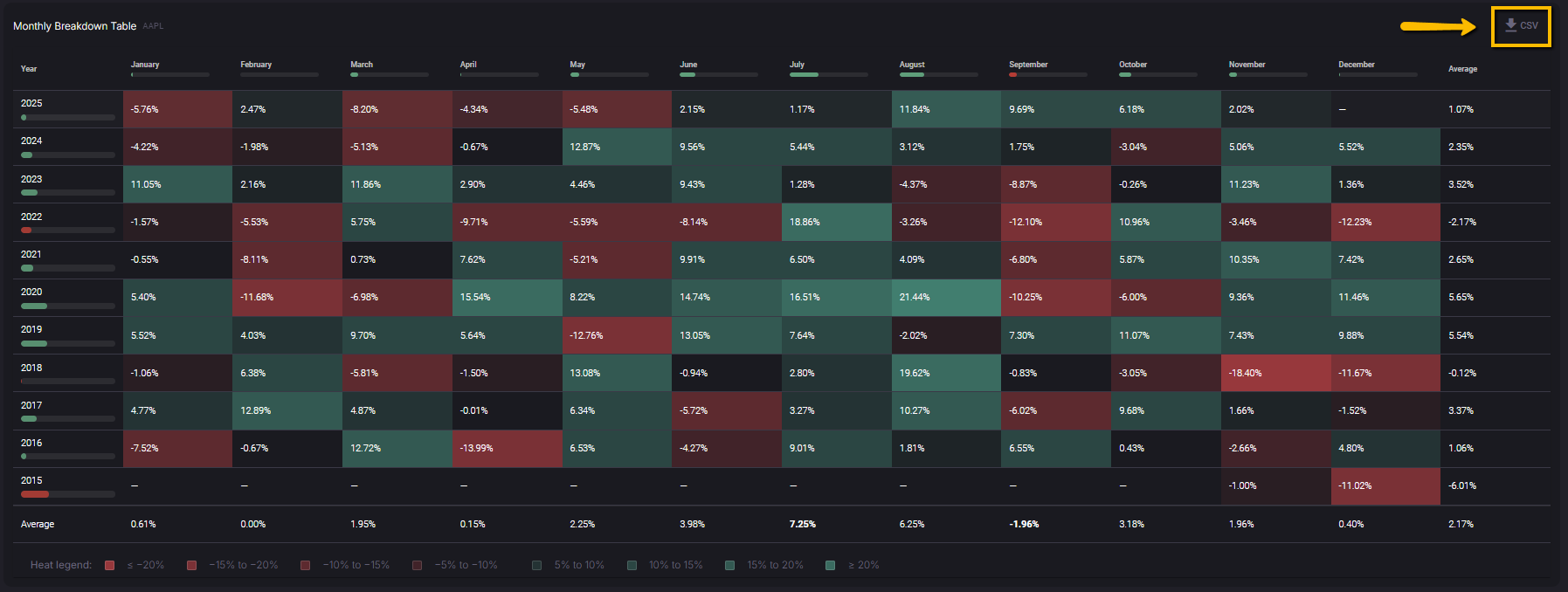Click the August 2020 cell showing 21.44%
The height and width of the screenshot is (592, 1568).
946,298
